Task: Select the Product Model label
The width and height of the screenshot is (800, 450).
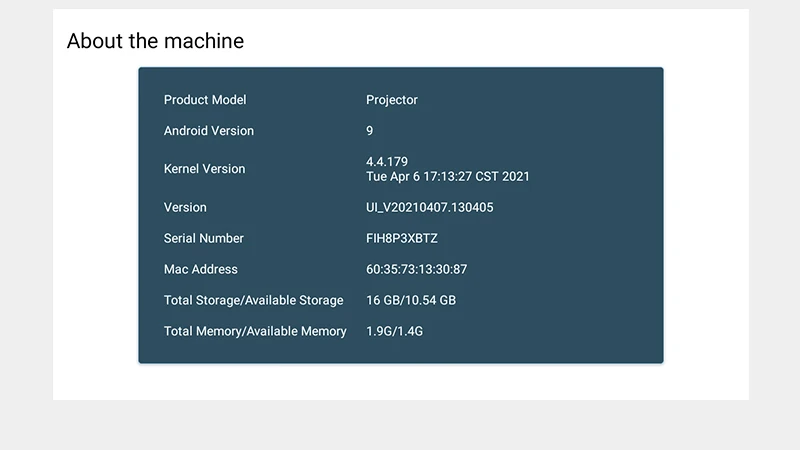Action: [x=205, y=100]
